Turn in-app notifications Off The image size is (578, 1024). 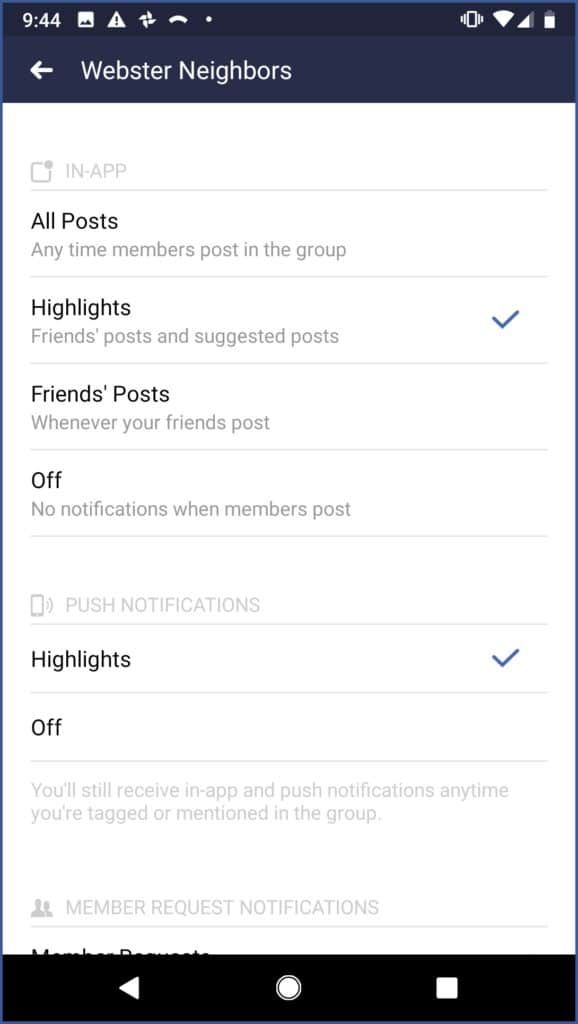click(x=289, y=494)
